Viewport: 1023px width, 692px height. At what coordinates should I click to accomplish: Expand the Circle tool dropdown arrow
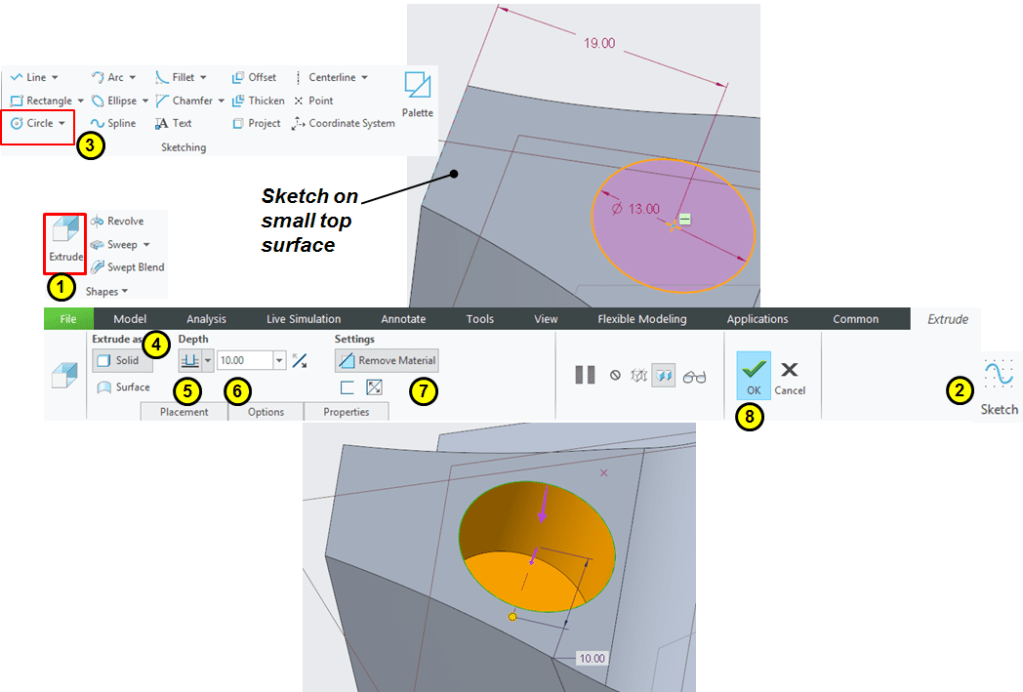click(x=62, y=123)
